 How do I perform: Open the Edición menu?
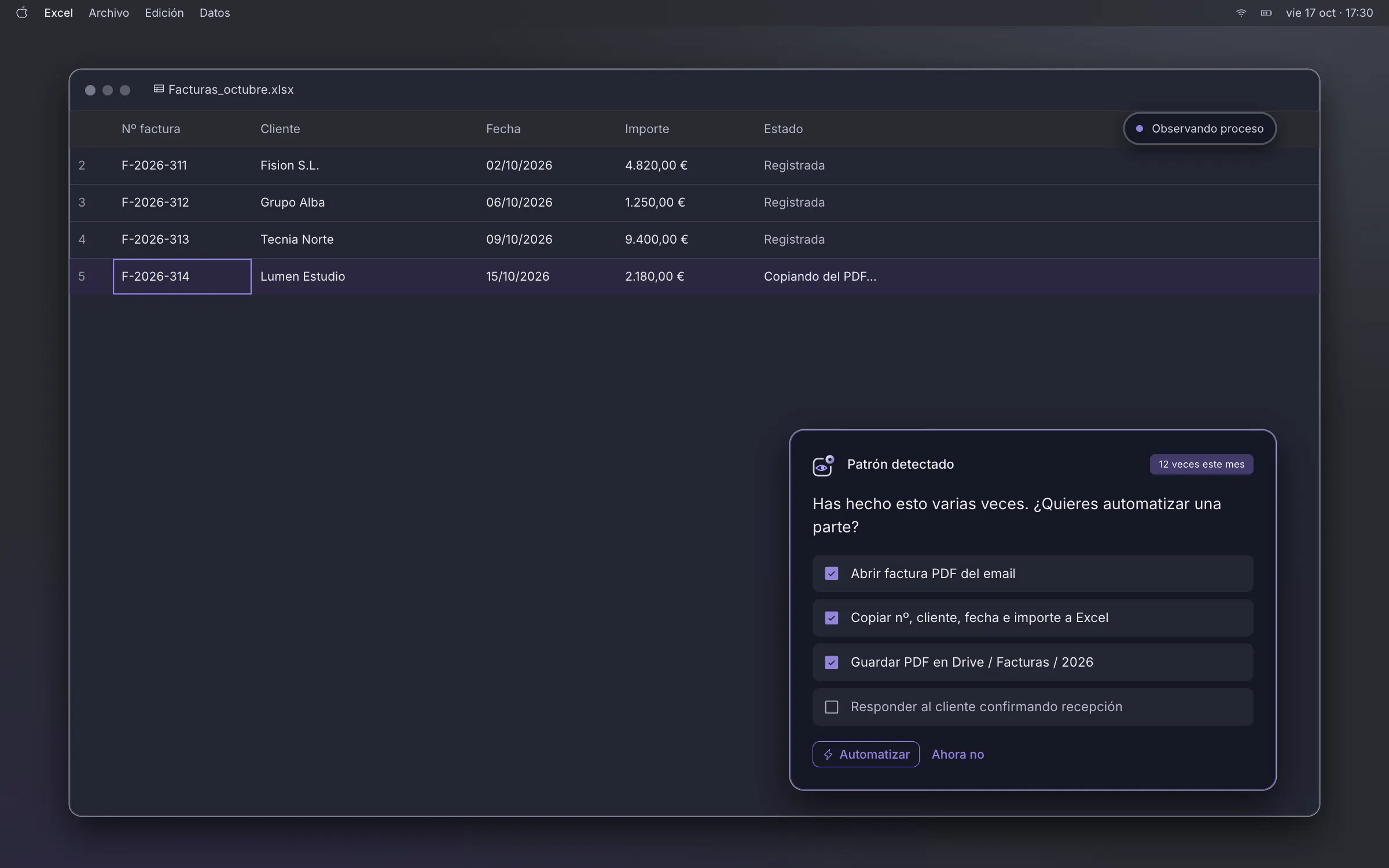[164, 13]
